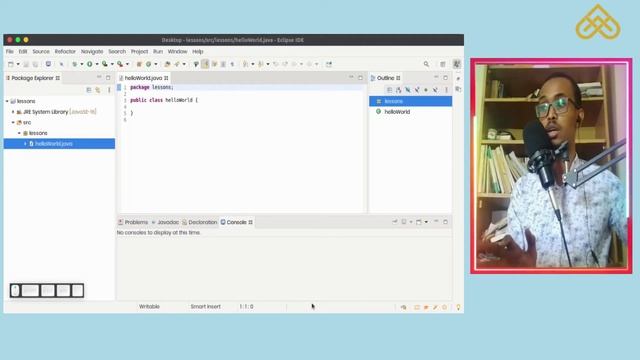640x360 pixels.
Task: Open the Help menu
Action: (198, 51)
